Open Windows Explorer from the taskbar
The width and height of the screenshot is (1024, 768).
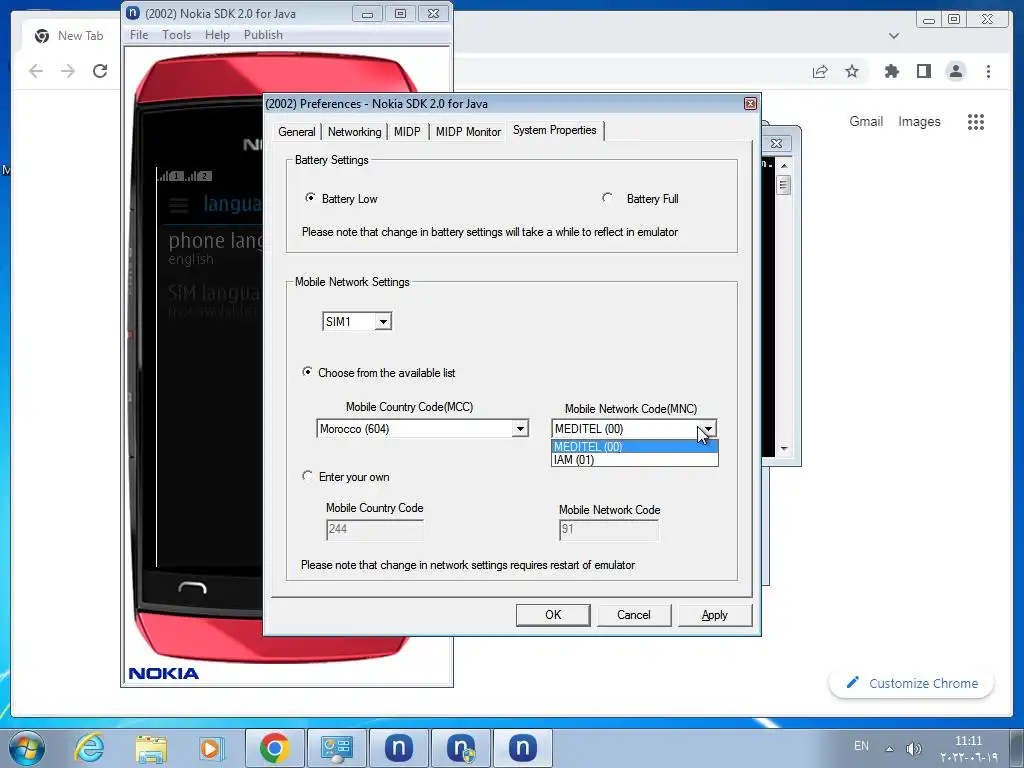[151, 748]
